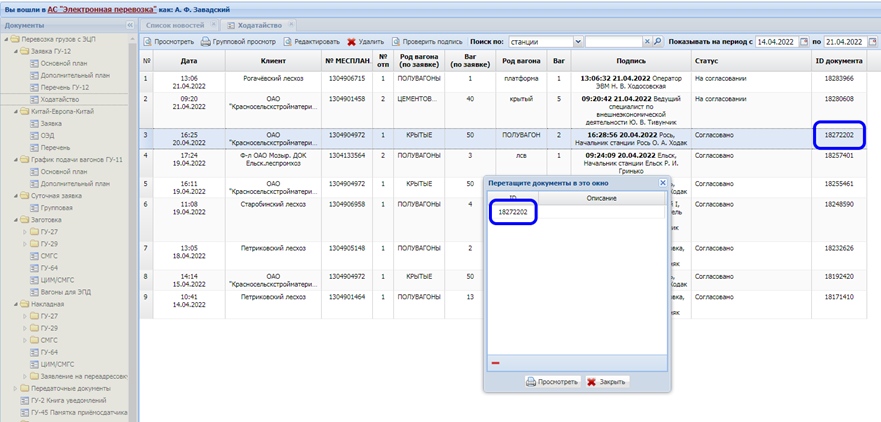Viewport: 881px width, 422px height.
Task: Click document ID 18171410
Action: [839, 296]
